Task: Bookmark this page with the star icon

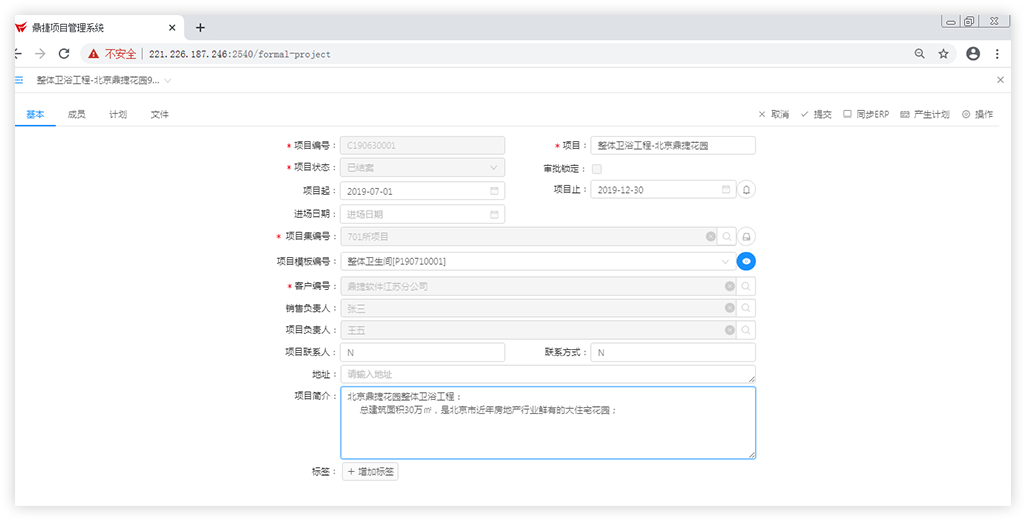Action: point(943,54)
